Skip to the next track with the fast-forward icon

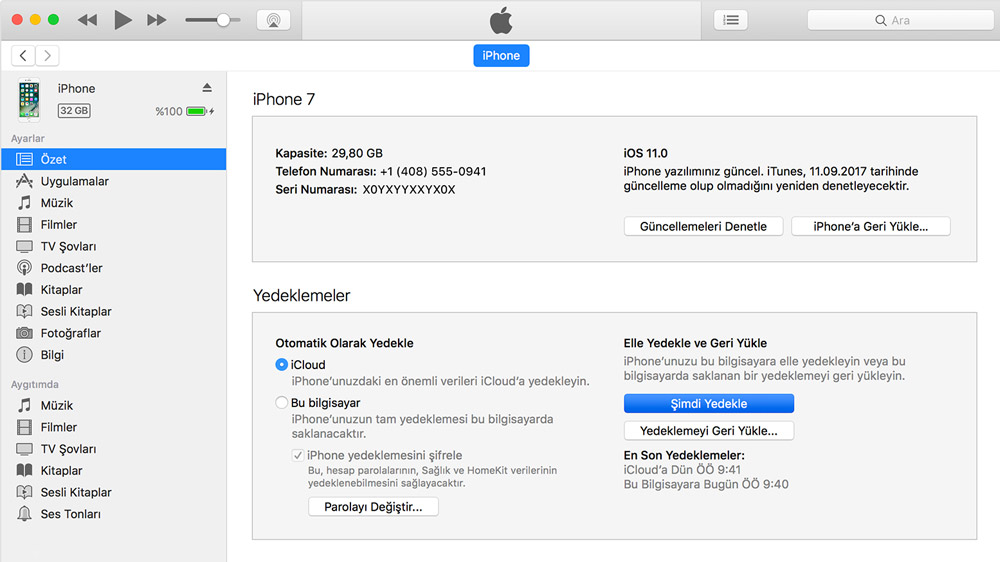coord(156,20)
